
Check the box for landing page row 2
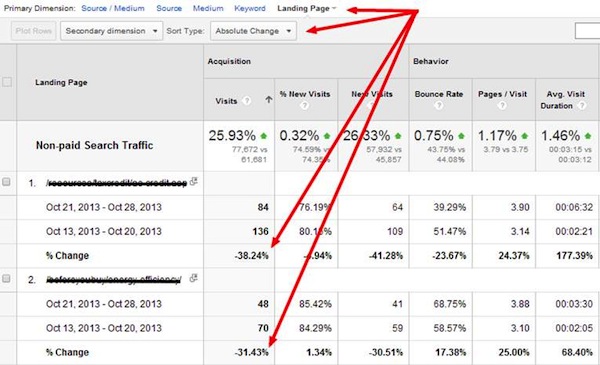pos(6,279)
